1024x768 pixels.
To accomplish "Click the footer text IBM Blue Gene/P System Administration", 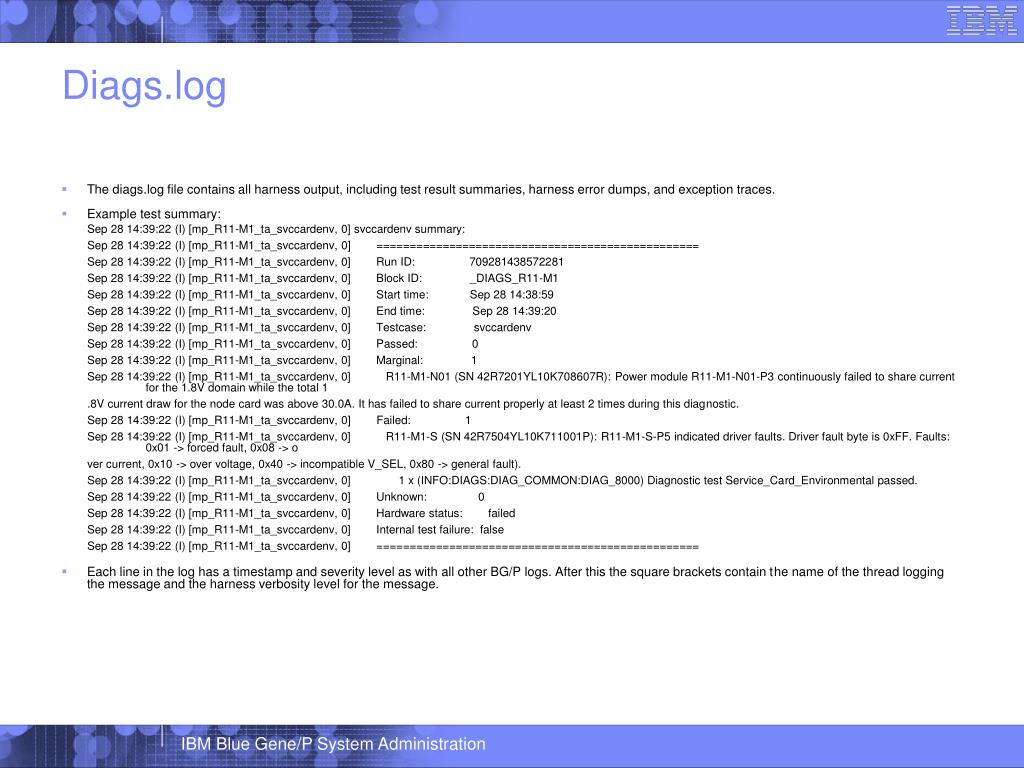I will coord(333,744).
